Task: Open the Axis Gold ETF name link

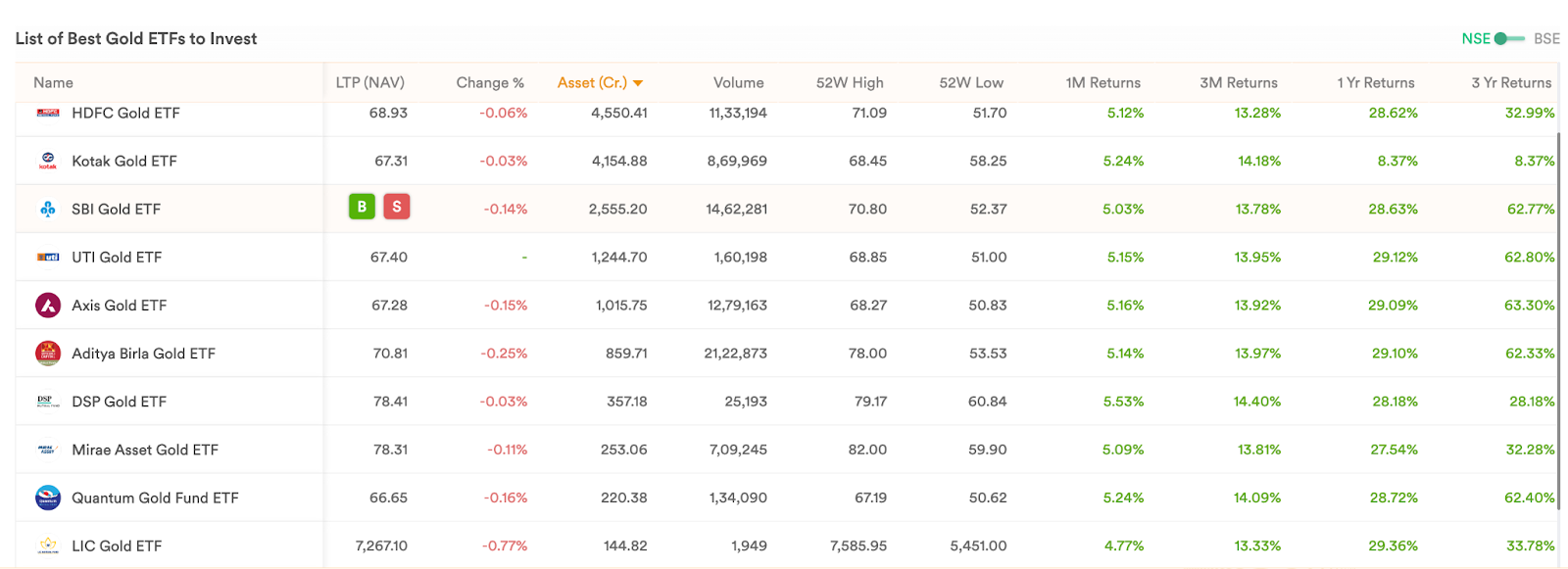Action: [119, 306]
